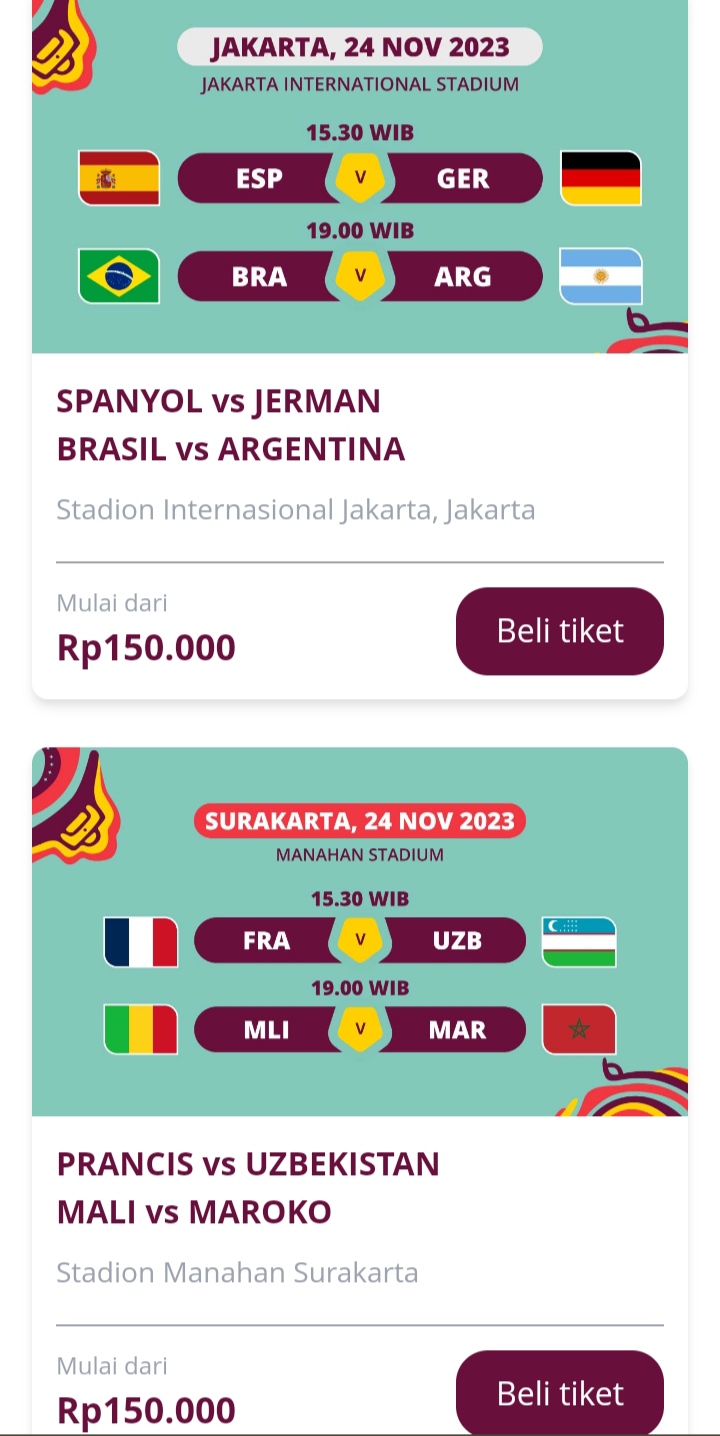
Task: Select the BRA v ARG matchup bar
Action: click(x=360, y=276)
